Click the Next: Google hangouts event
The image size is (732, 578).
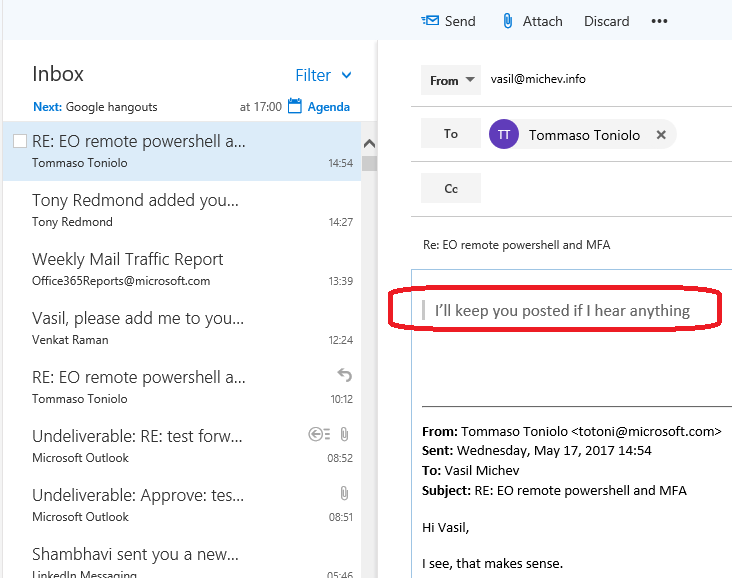[x=95, y=107]
